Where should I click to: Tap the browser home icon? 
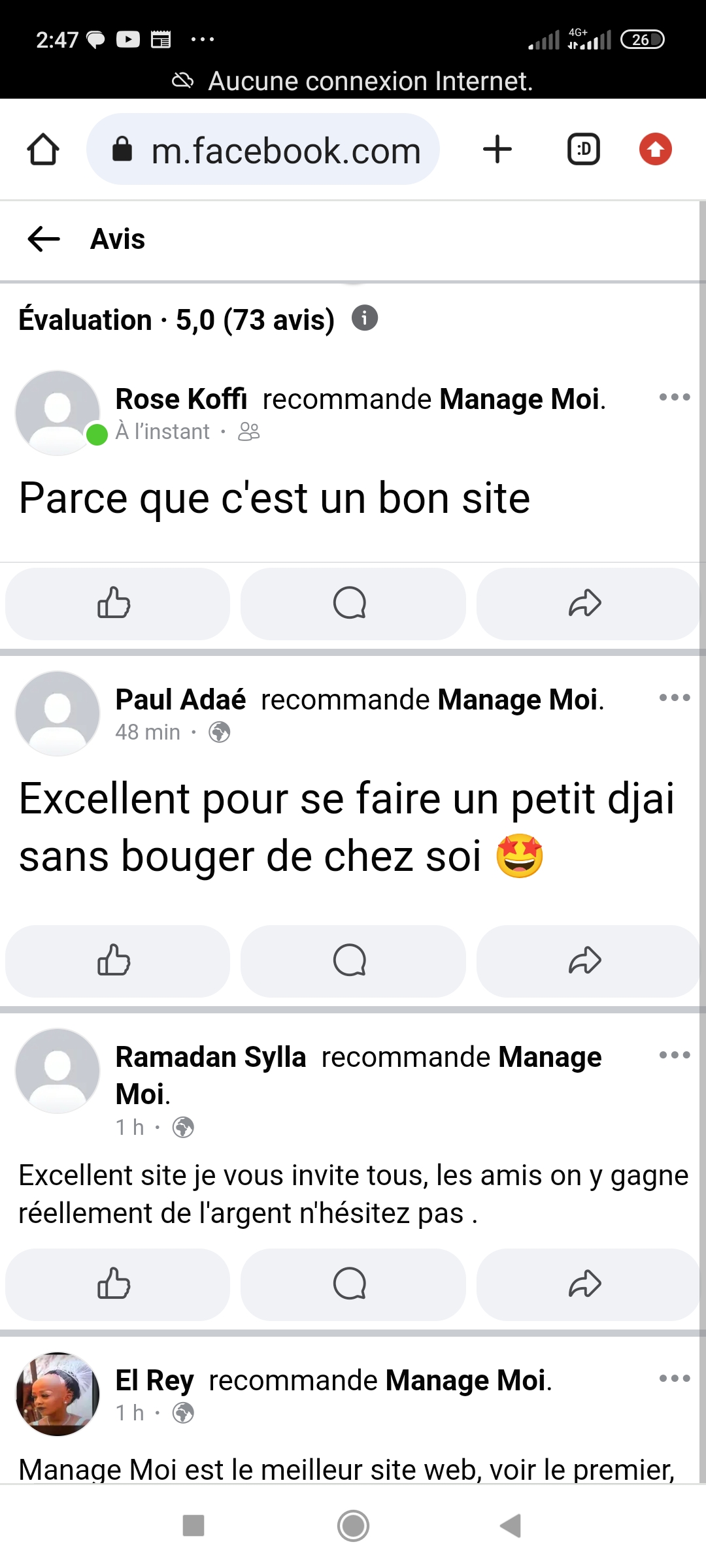point(43,150)
